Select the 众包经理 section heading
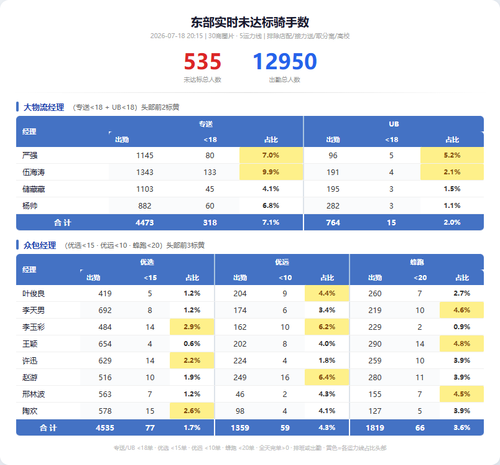Viewport: 500px width, 465px height. [40, 245]
